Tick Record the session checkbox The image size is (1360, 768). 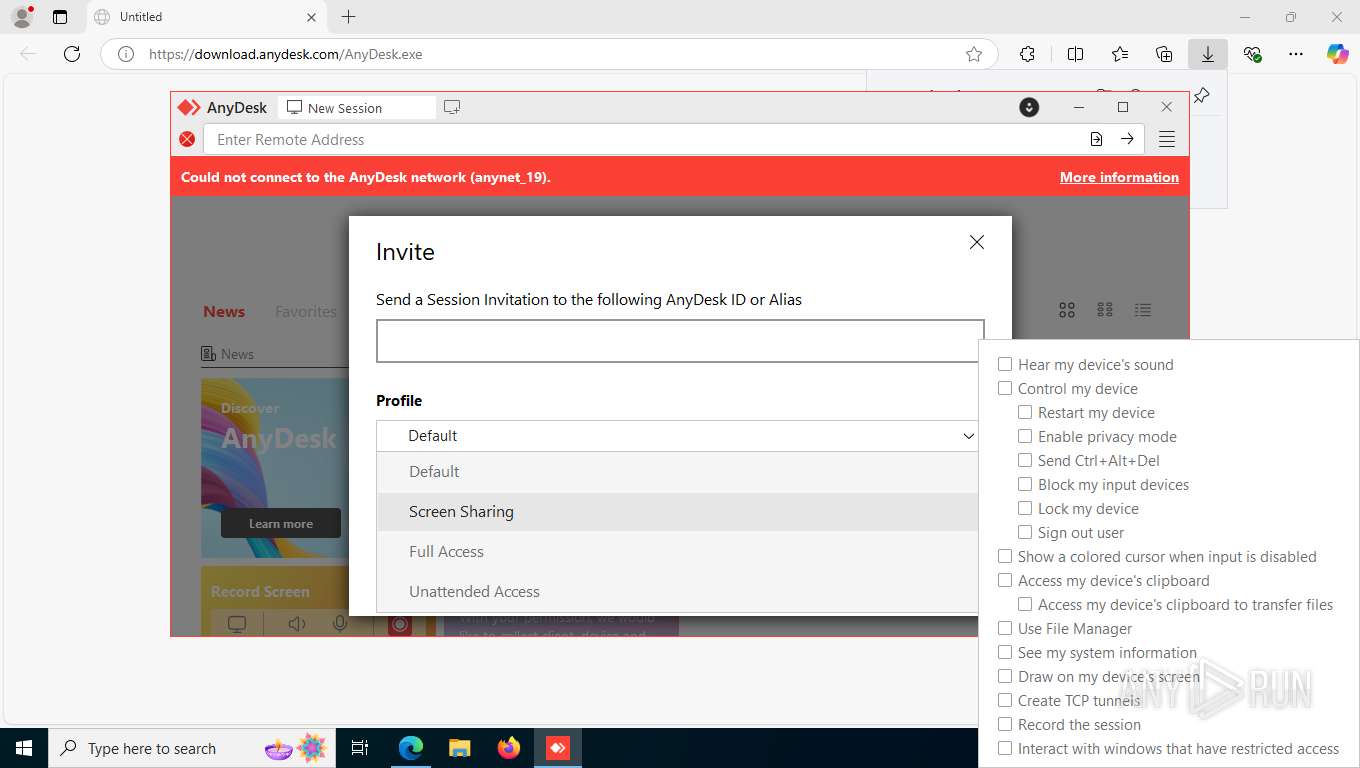tap(1005, 724)
